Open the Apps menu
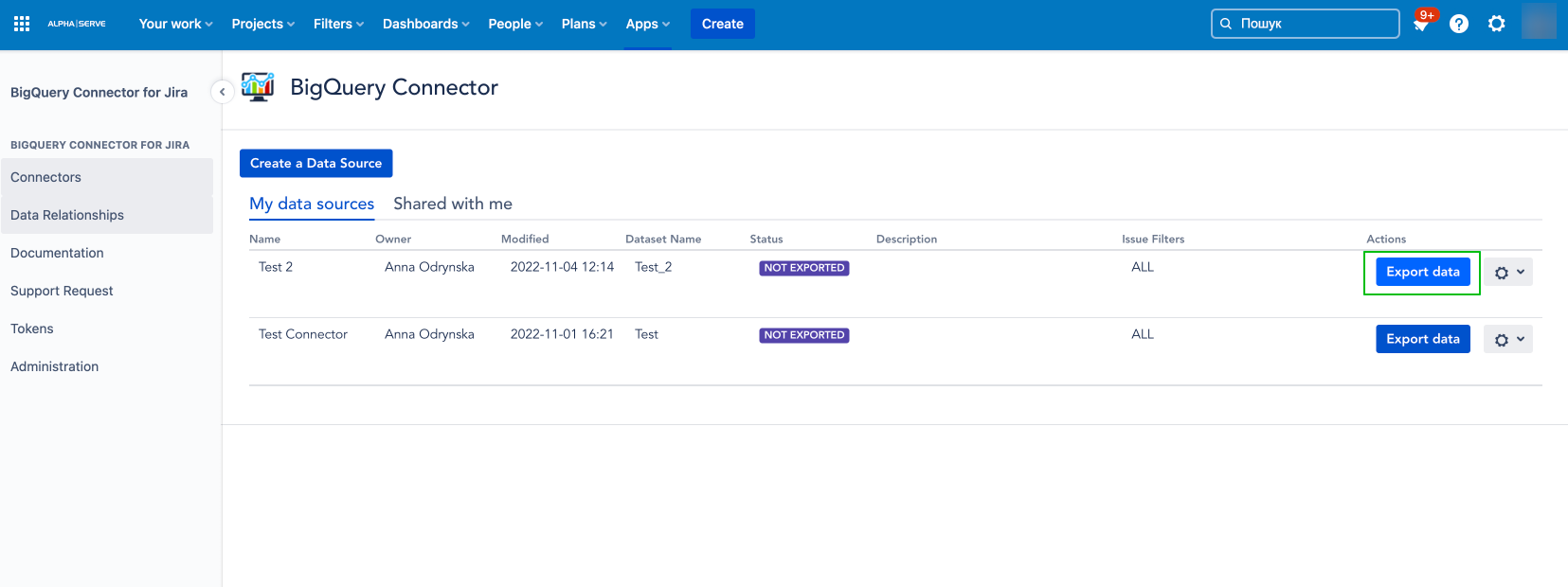This screenshot has height=587, width=1568. tap(648, 24)
